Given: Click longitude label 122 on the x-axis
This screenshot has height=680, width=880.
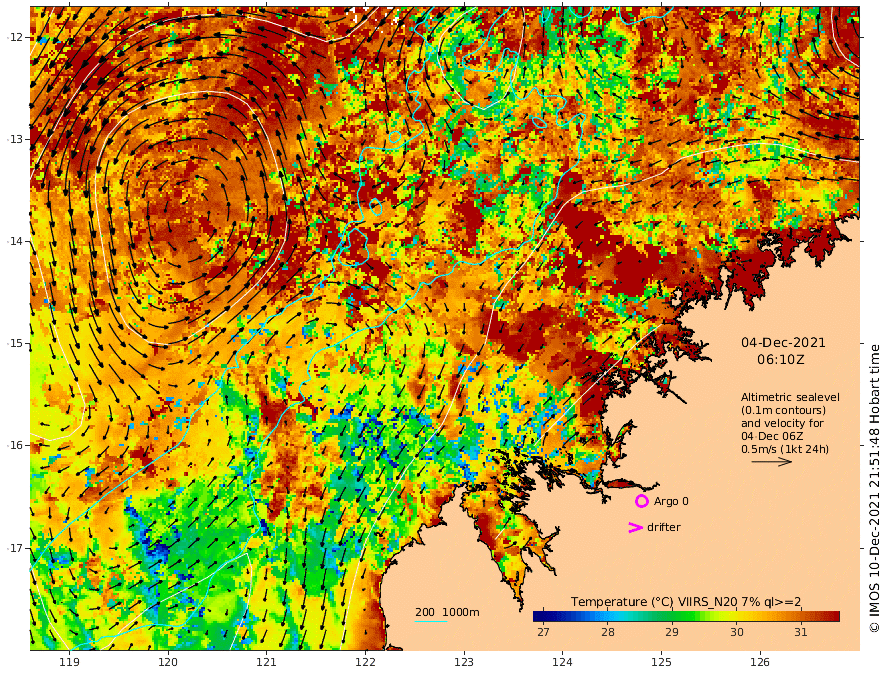Looking at the screenshot, I should [365, 662].
